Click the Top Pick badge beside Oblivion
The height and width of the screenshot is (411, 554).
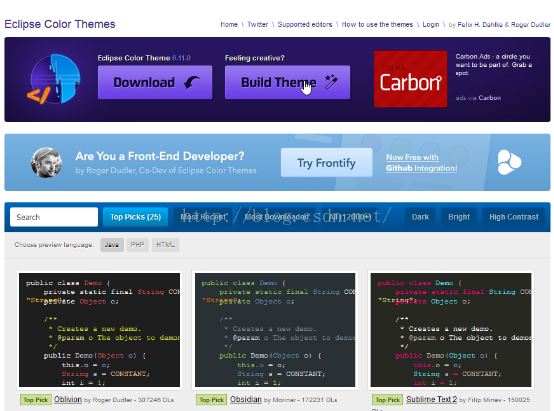(x=36, y=400)
